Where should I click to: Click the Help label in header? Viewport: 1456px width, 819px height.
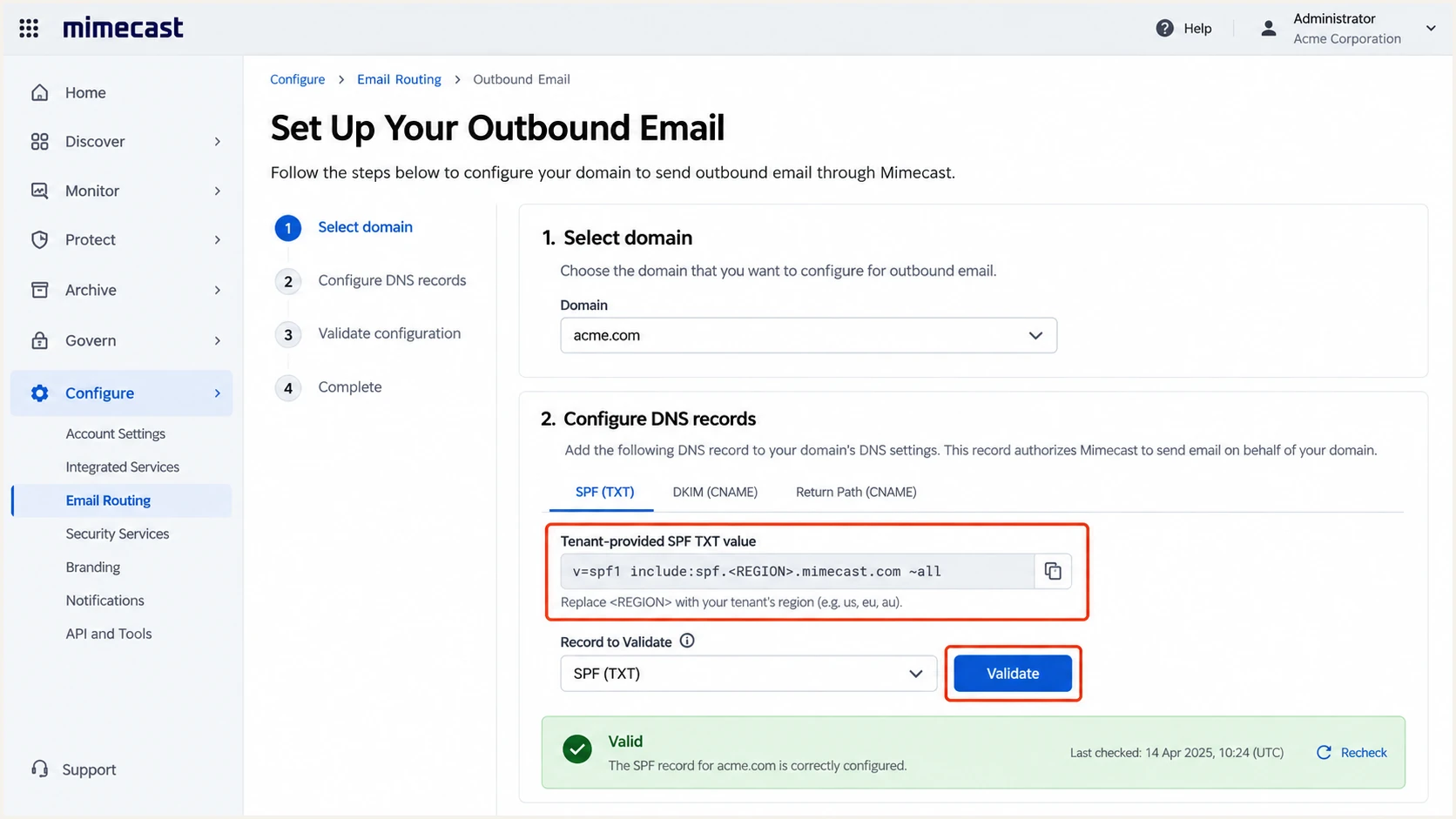coord(1197,28)
